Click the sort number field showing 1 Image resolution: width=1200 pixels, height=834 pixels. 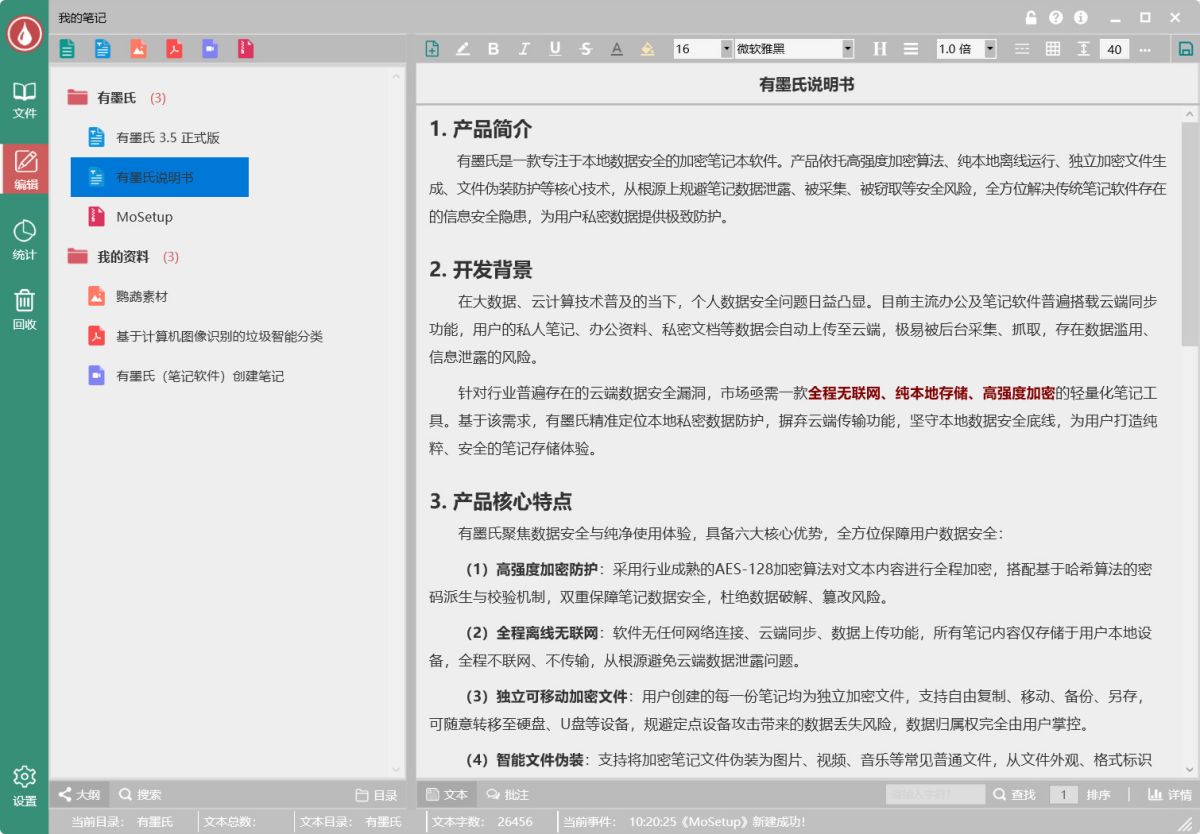[1063, 795]
